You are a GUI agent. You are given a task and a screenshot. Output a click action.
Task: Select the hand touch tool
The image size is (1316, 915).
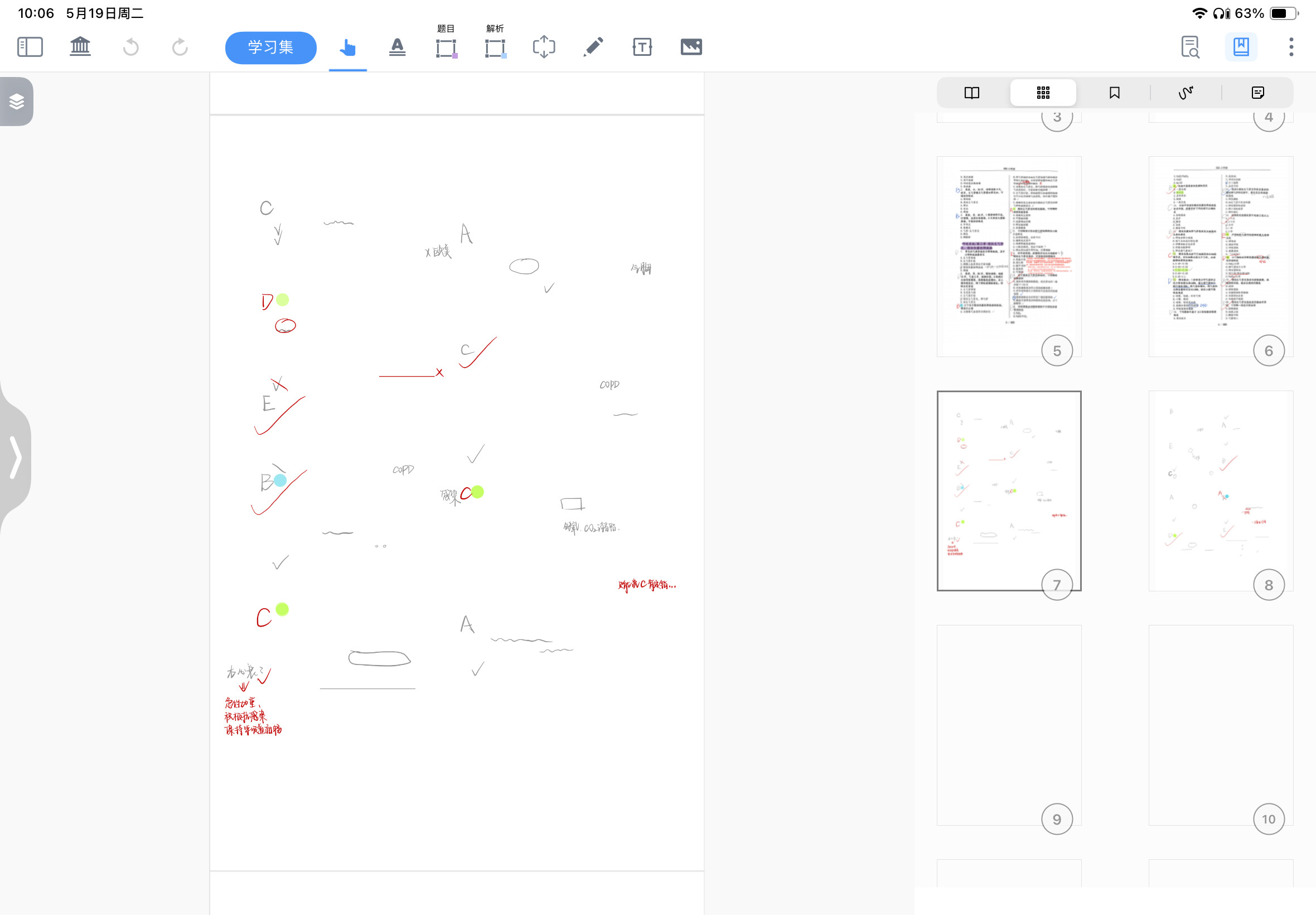pyautogui.click(x=348, y=47)
